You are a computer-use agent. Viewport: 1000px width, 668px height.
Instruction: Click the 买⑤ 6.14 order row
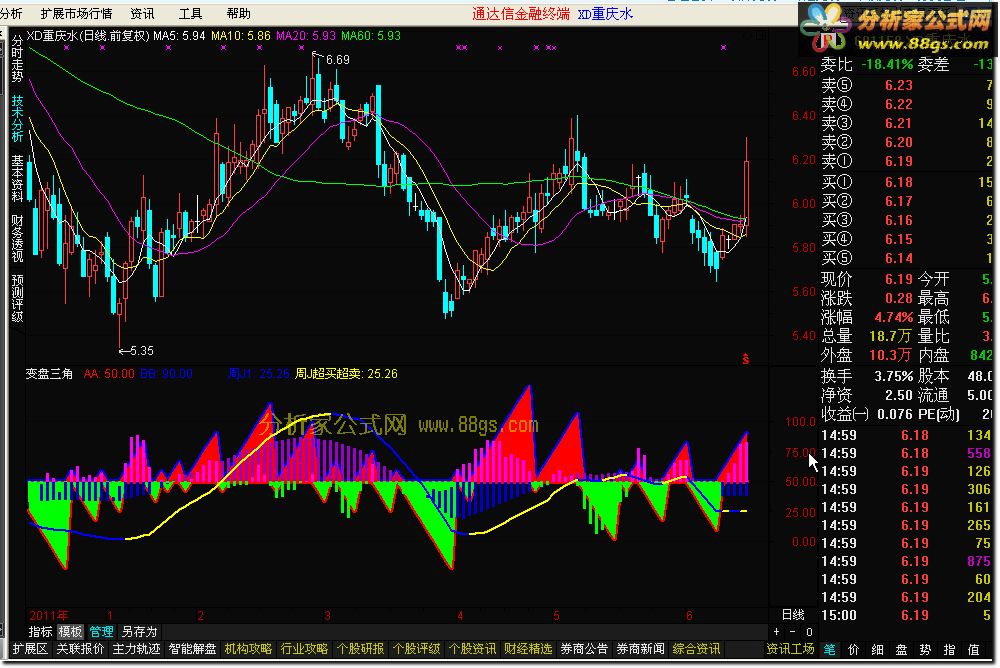[x=907, y=258]
